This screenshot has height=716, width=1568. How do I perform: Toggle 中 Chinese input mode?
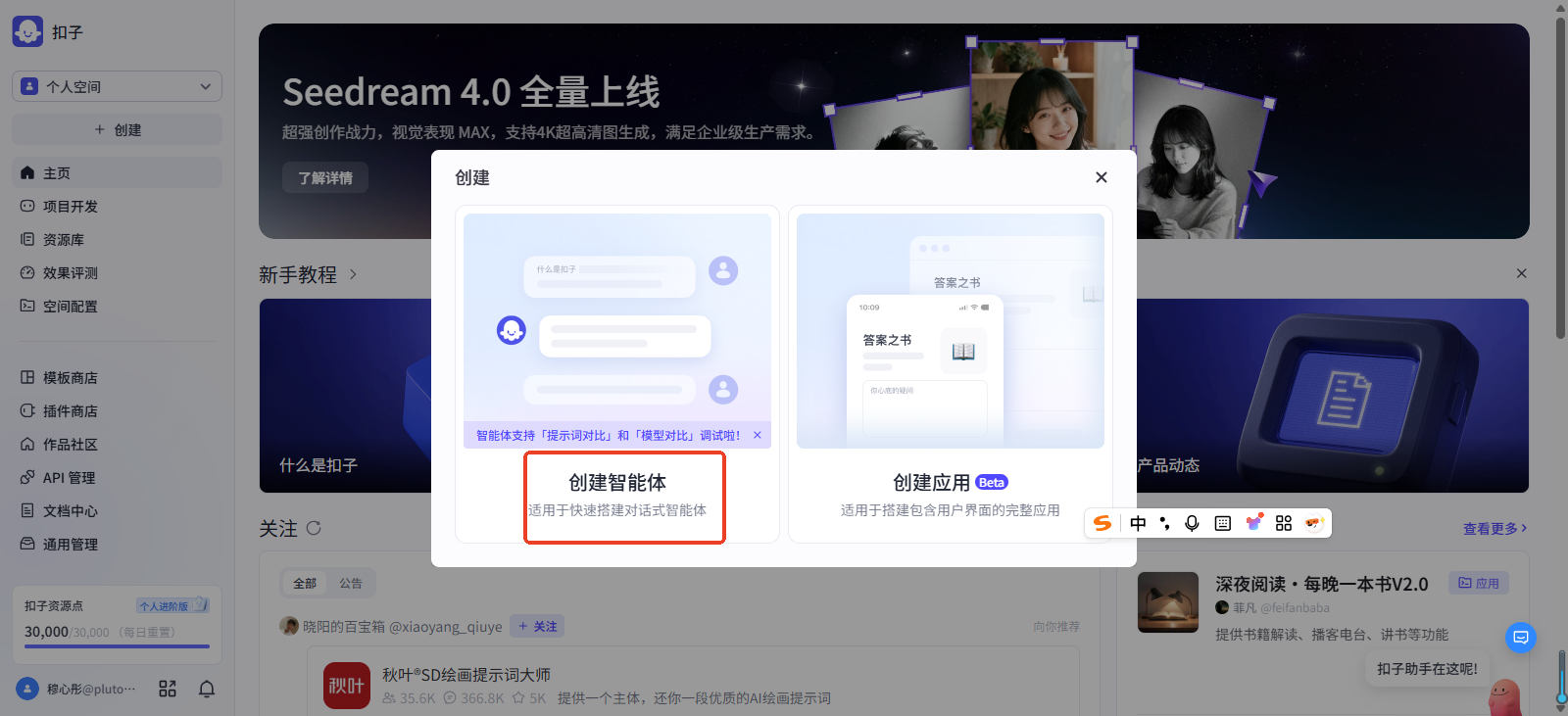pyautogui.click(x=1138, y=523)
